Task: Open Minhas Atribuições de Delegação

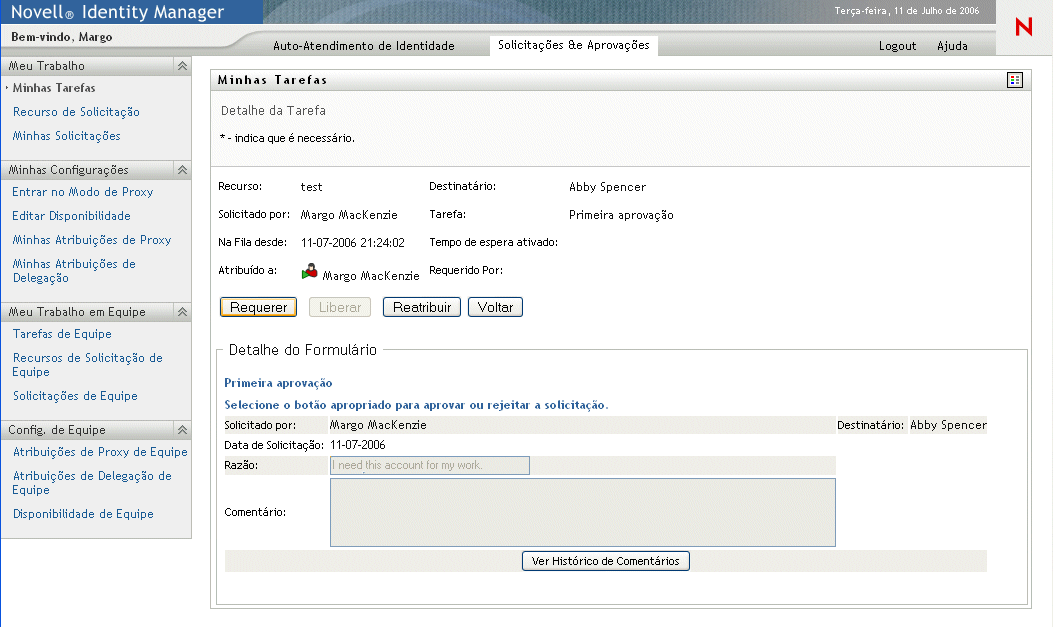Action: tap(74, 271)
